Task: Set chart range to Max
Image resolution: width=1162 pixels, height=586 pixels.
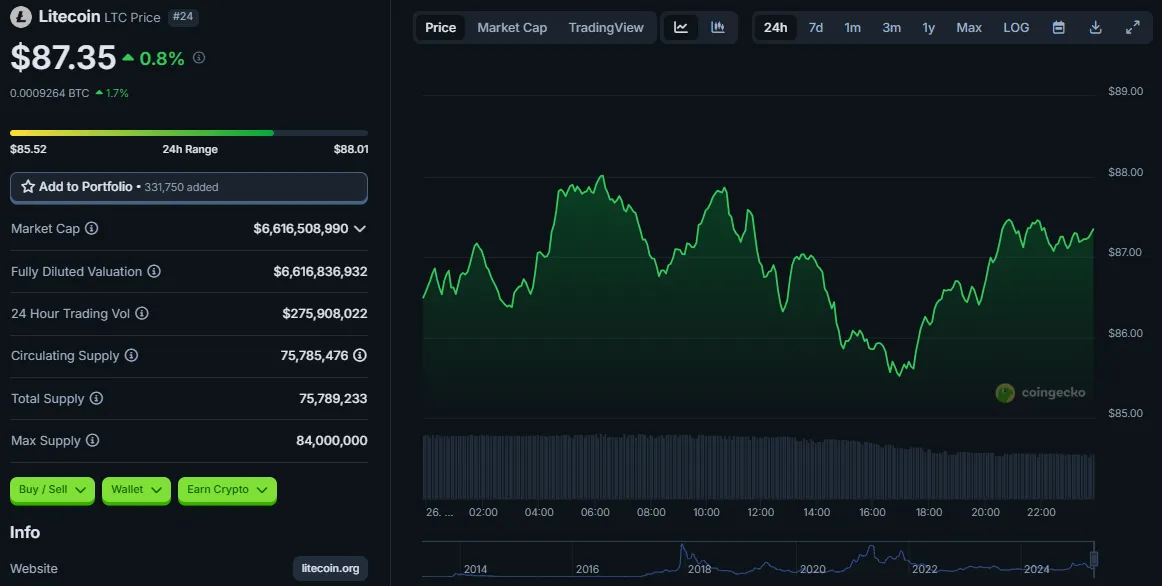Action: (x=969, y=27)
